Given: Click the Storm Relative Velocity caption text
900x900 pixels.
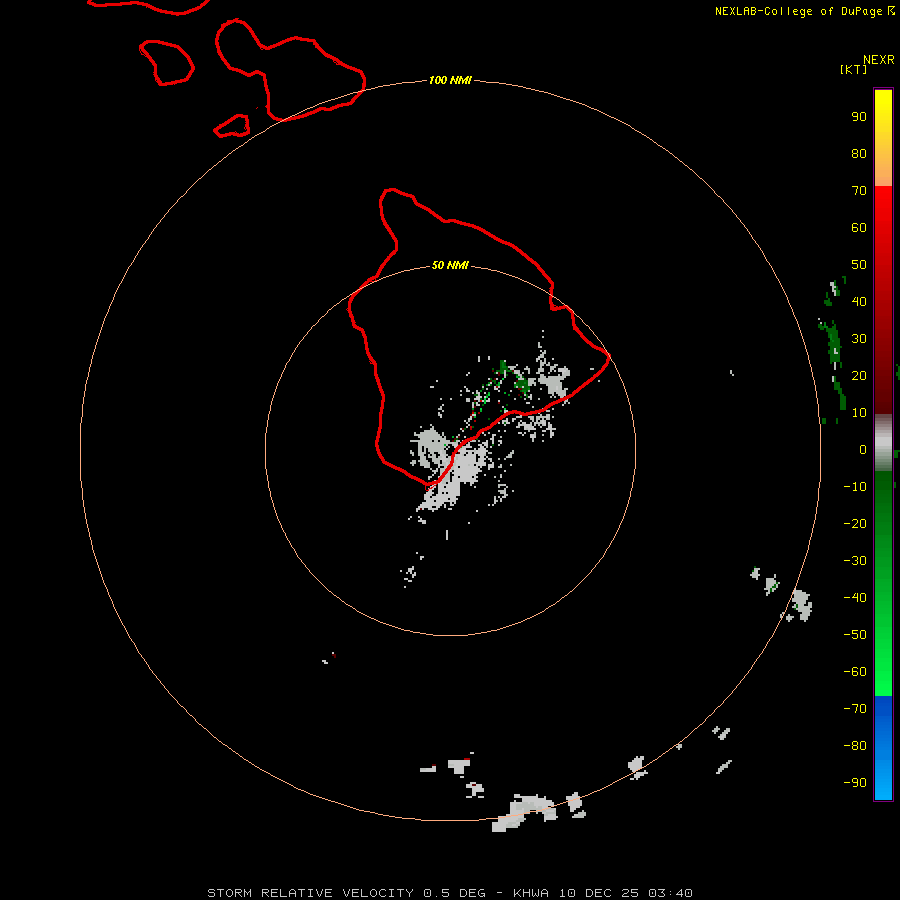Looking at the screenshot, I should (x=449, y=893).
